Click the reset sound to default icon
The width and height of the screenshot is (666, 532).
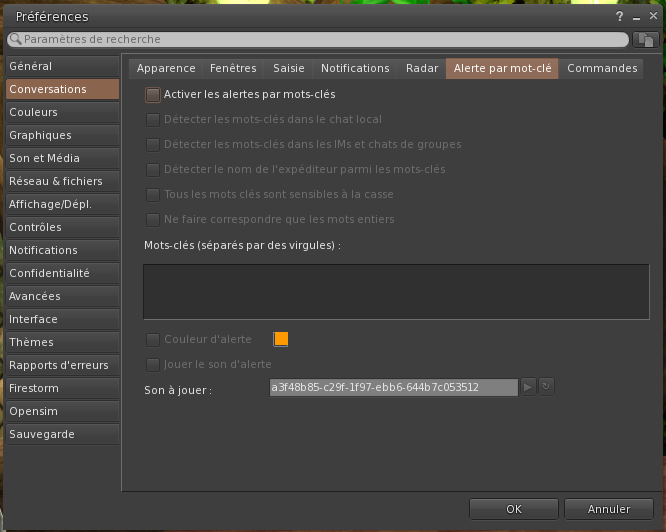click(547, 387)
